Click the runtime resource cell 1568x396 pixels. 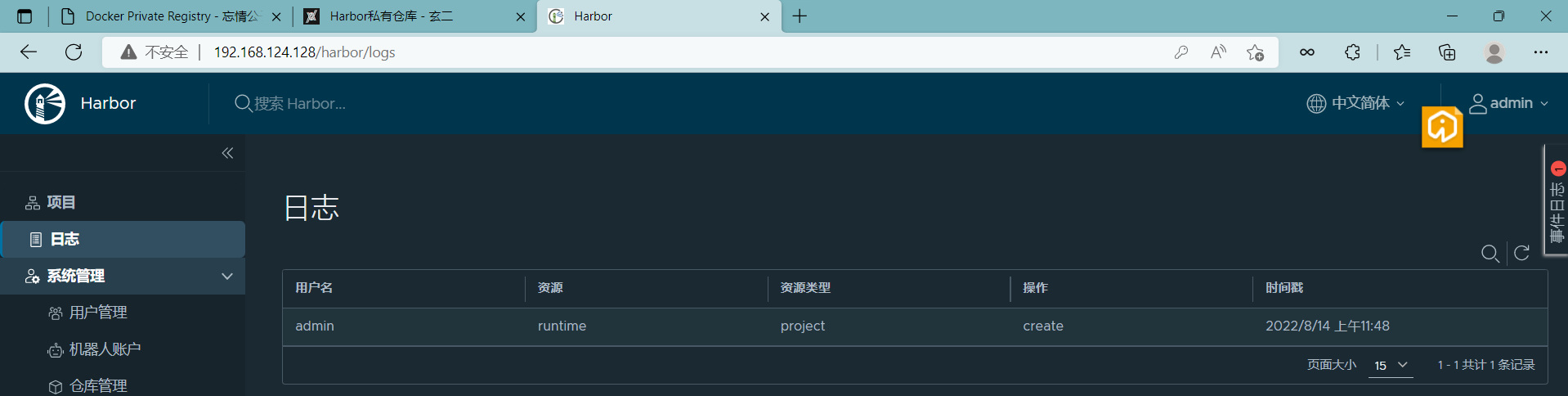click(x=562, y=326)
